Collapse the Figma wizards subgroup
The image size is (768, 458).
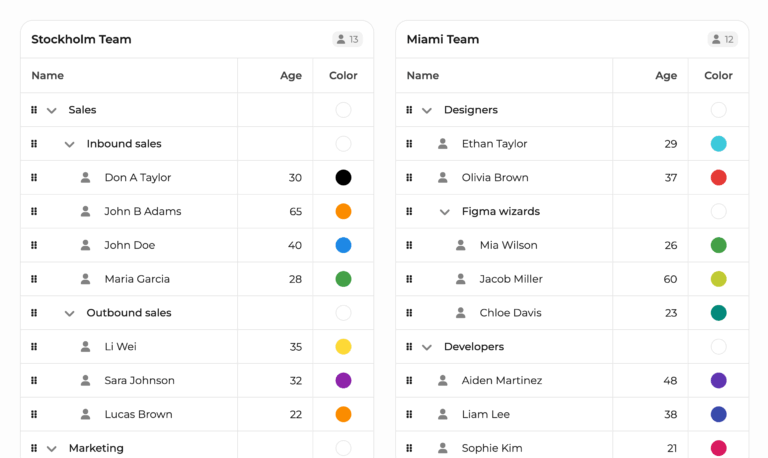(x=445, y=212)
